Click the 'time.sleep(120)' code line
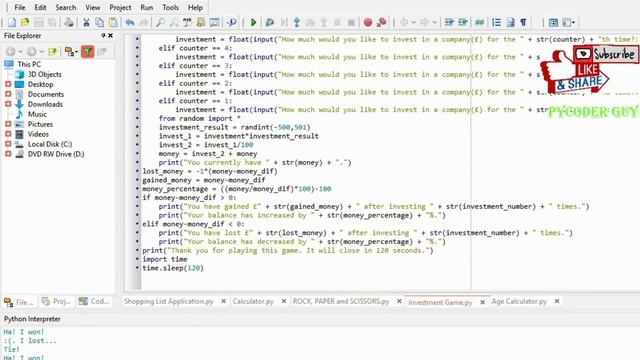Screen dimensions: 640x360 173,268
